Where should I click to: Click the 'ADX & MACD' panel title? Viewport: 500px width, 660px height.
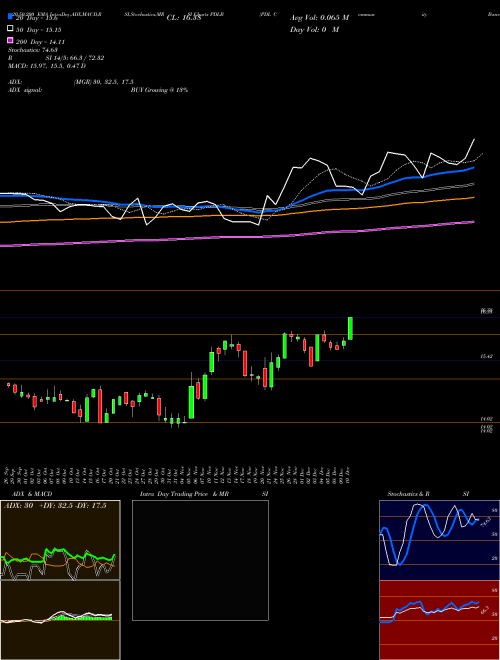32,494
